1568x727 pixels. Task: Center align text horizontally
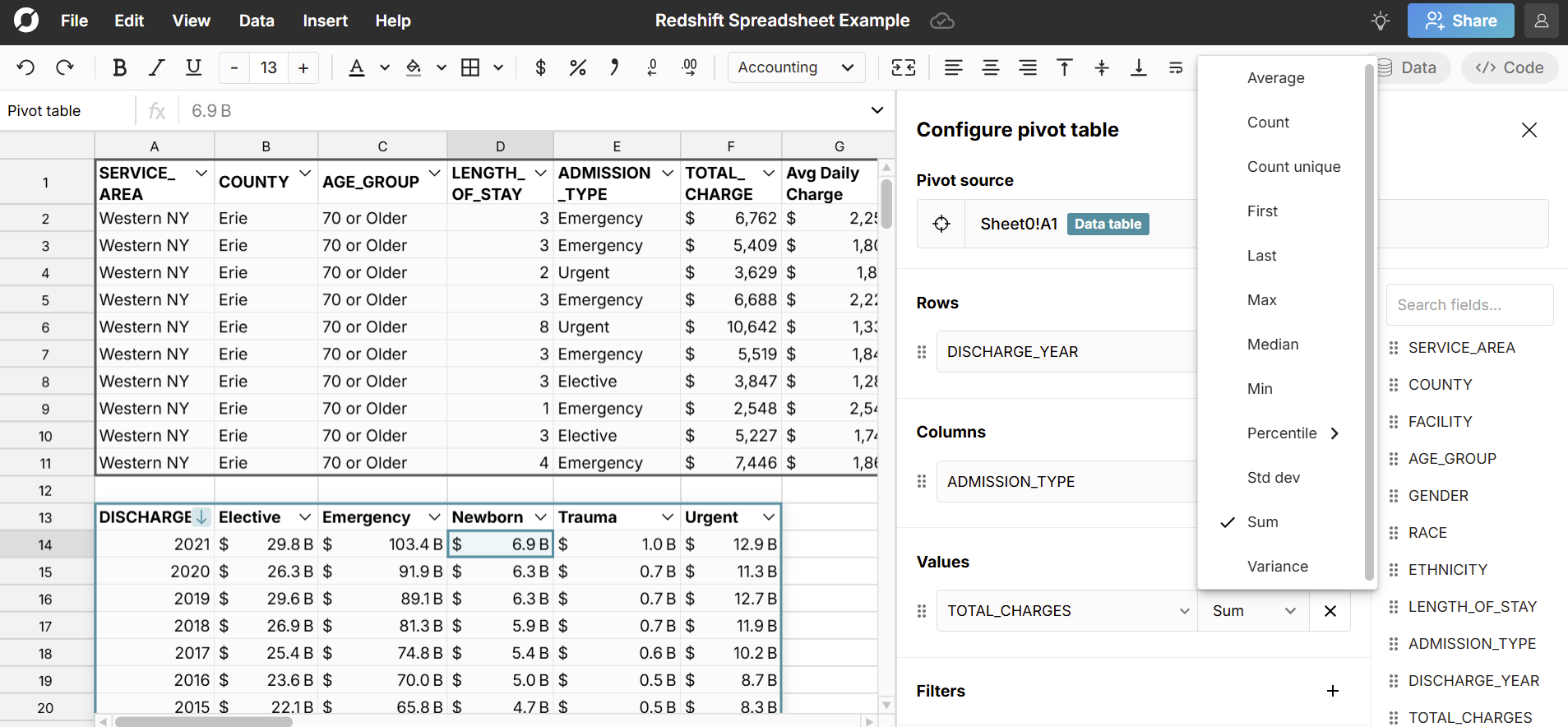pyautogui.click(x=991, y=67)
